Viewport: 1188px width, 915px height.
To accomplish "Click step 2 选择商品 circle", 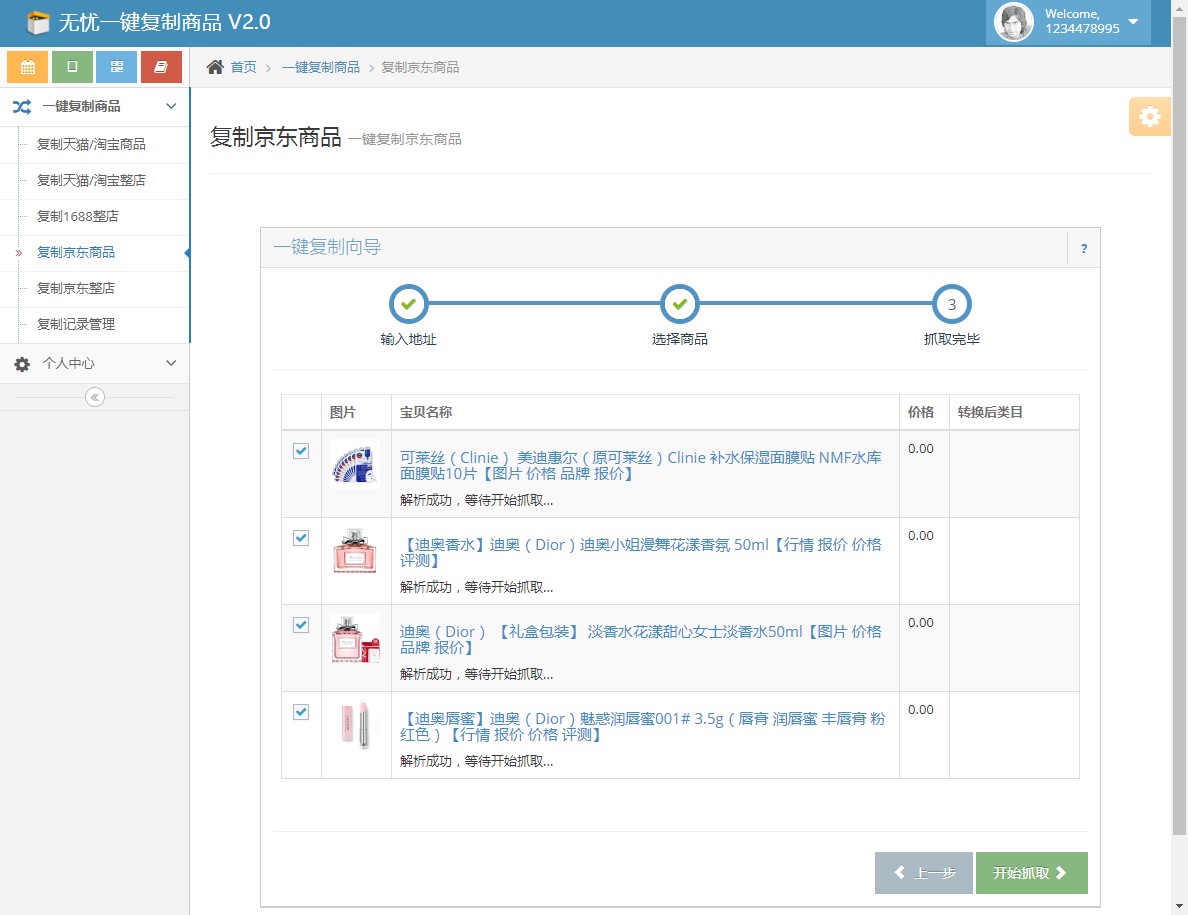I will (x=680, y=304).
